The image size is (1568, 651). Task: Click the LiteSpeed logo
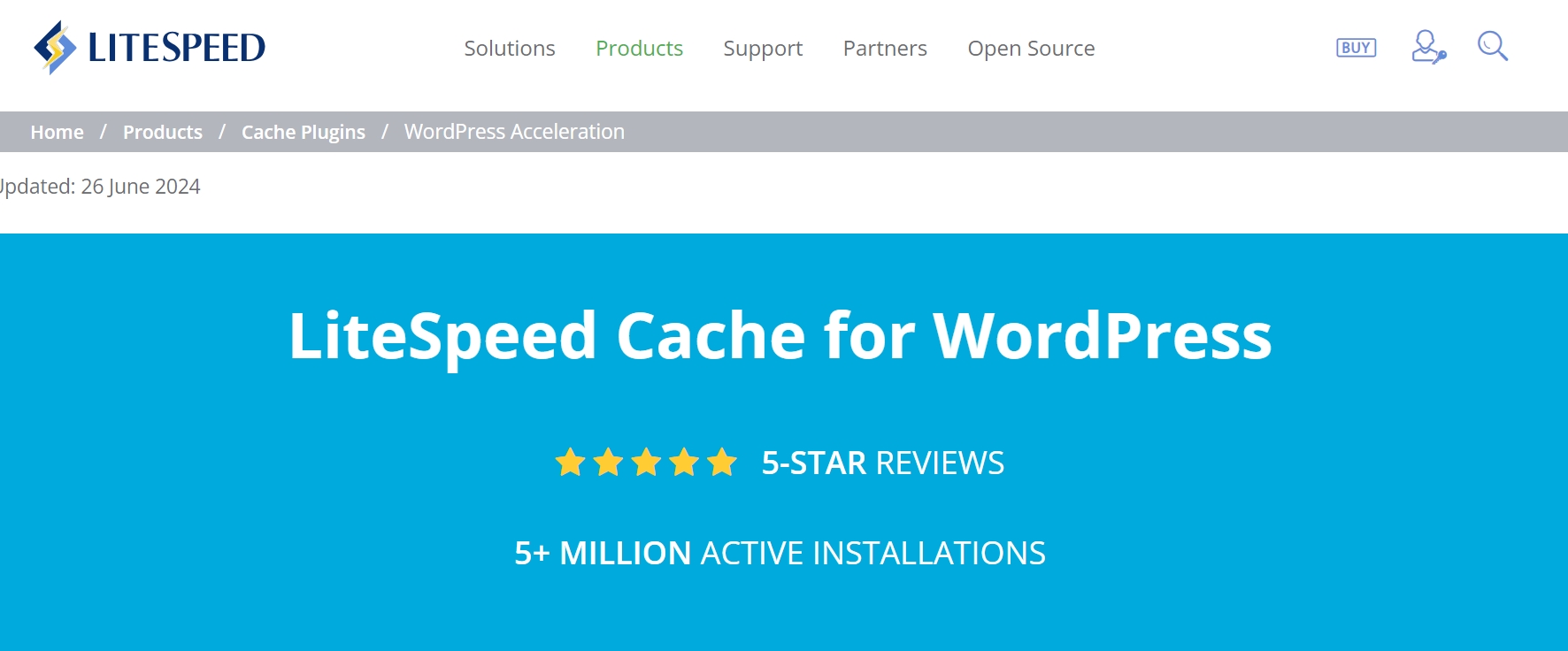[x=149, y=48]
